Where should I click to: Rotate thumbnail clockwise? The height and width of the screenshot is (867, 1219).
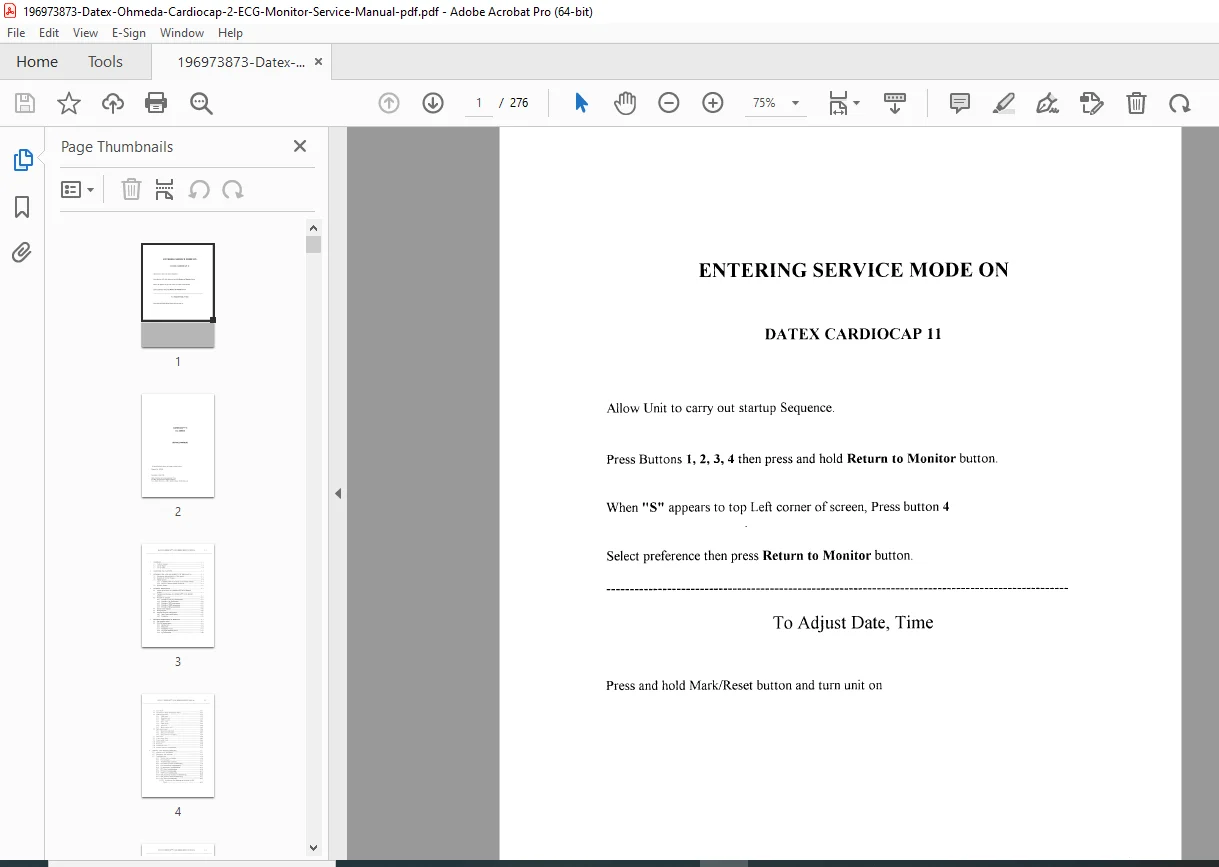(233, 190)
